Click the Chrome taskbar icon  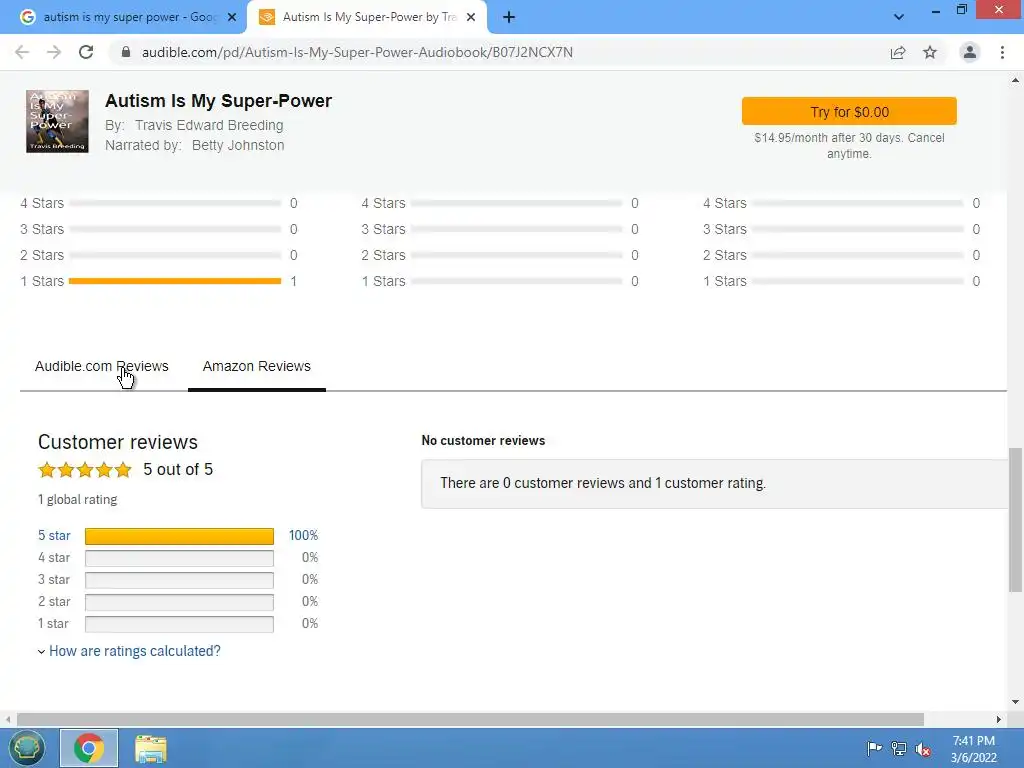[x=89, y=748]
